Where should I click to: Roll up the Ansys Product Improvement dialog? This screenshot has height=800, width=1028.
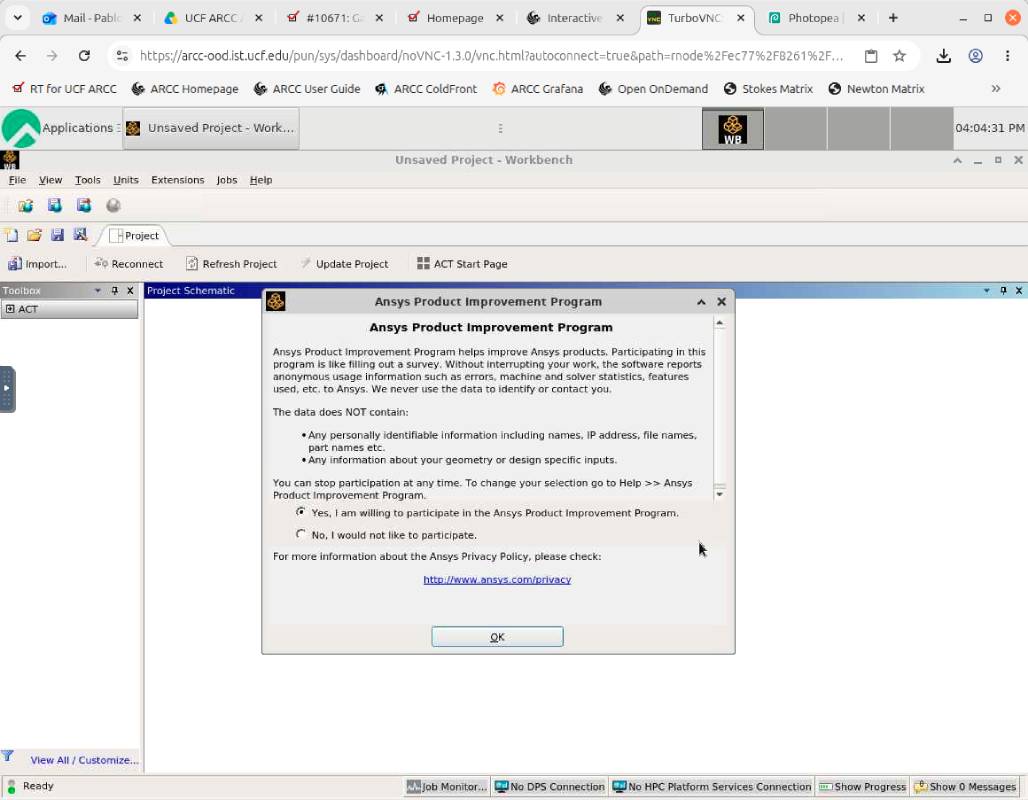pyautogui.click(x=701, y=302)
